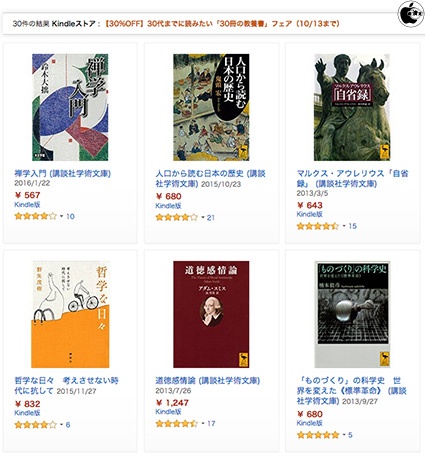
Task: Click the ¥1,247 price of 道徳感情論
Action: tap(172, 403)
